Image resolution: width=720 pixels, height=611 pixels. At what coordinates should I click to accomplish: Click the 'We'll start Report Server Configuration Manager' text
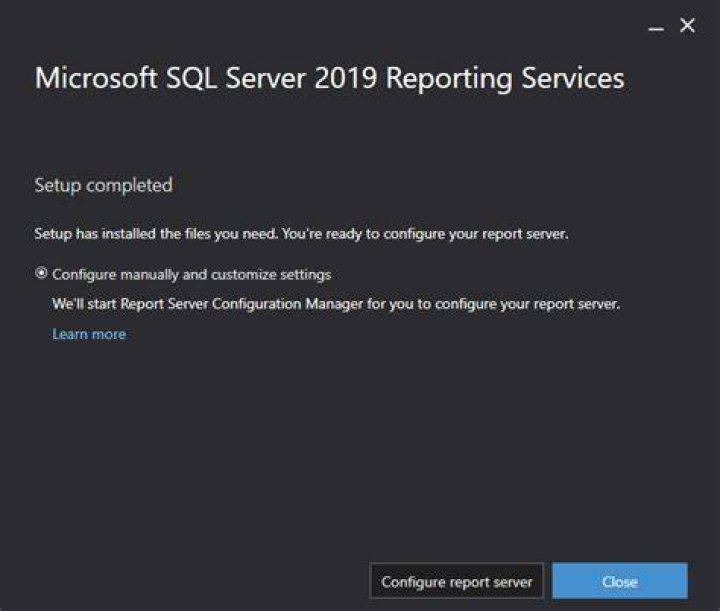(x=336, y=304)
